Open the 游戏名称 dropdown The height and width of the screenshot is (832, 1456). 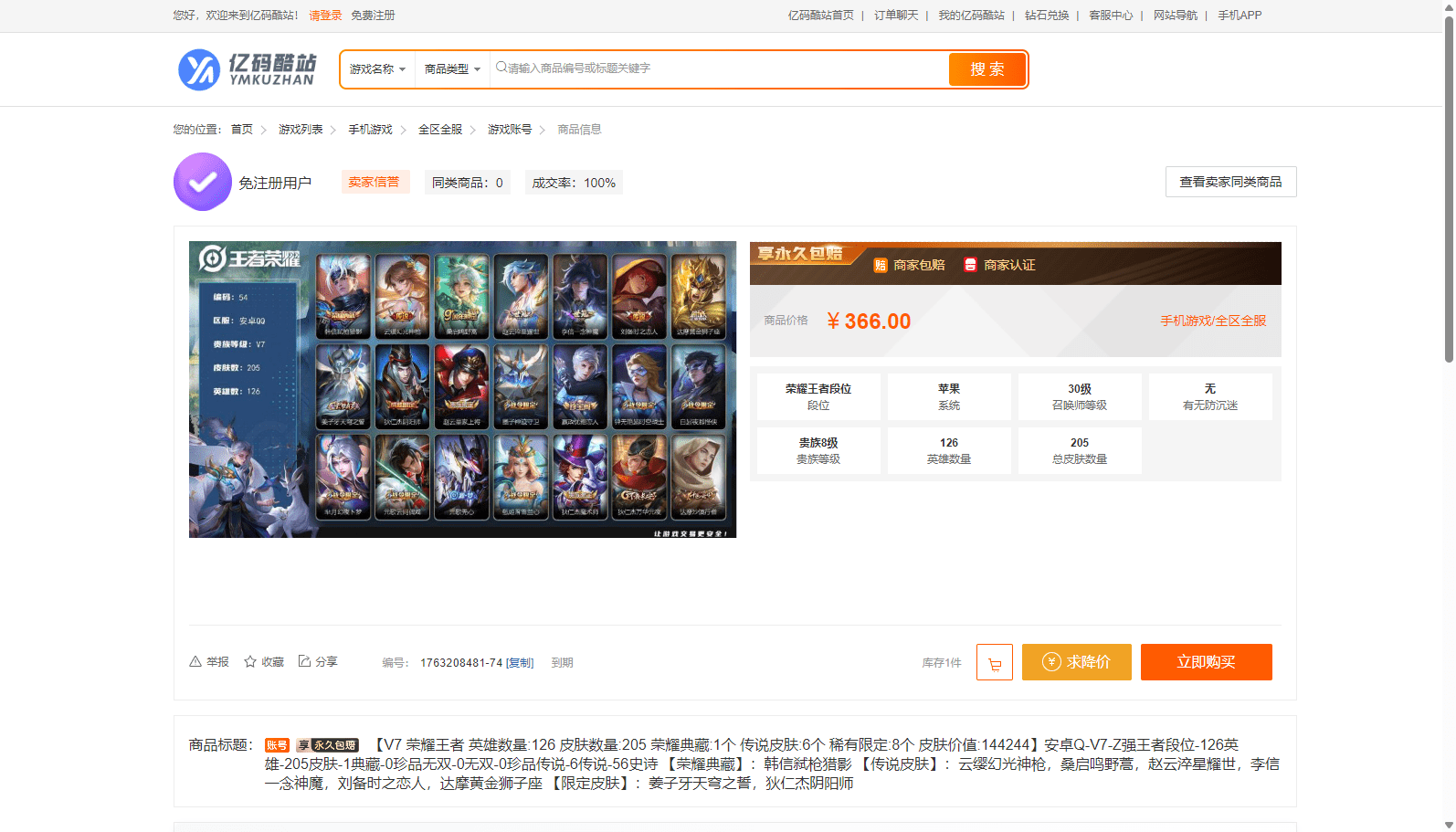[x=377, y=69]
